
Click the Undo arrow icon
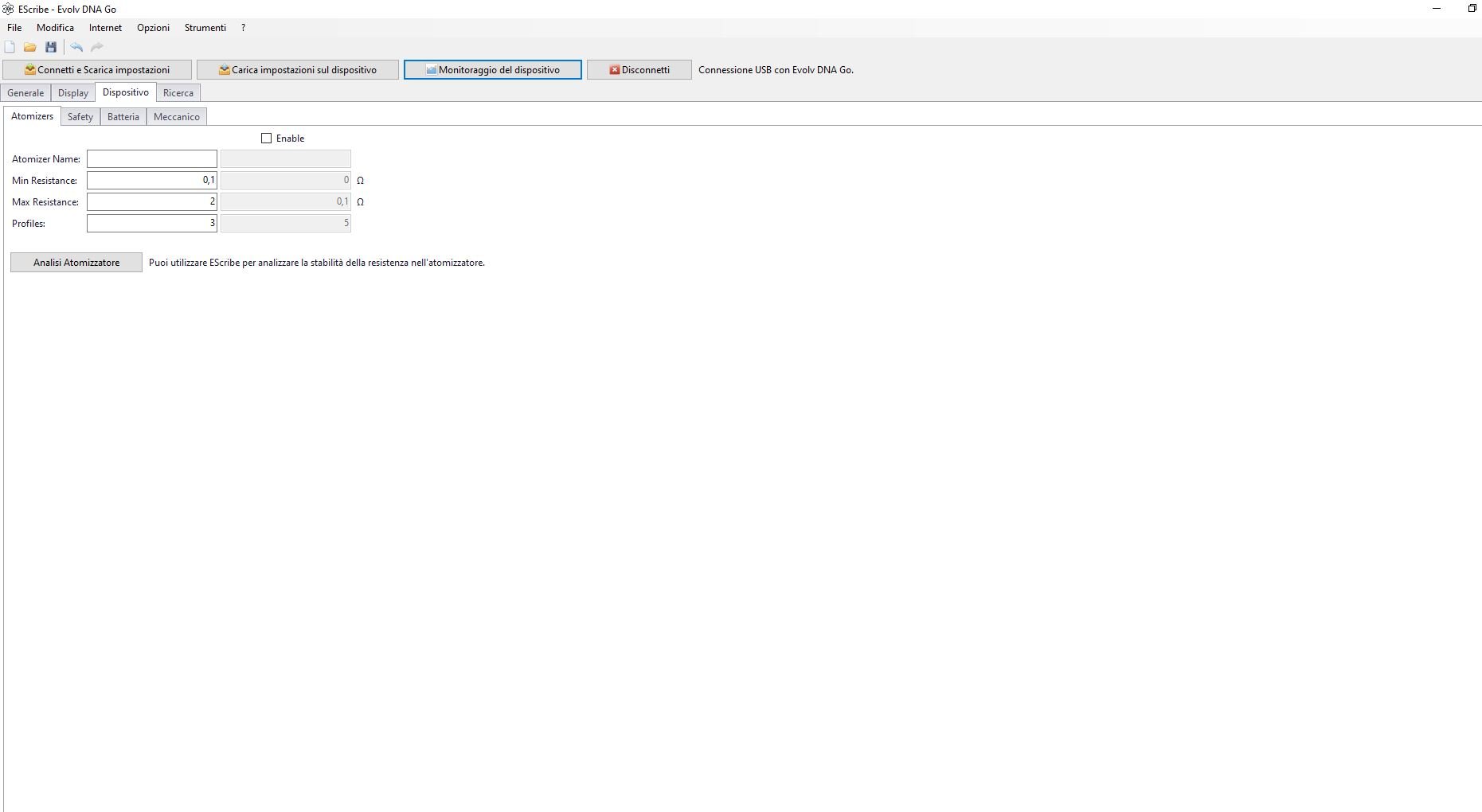coord(76,48)
